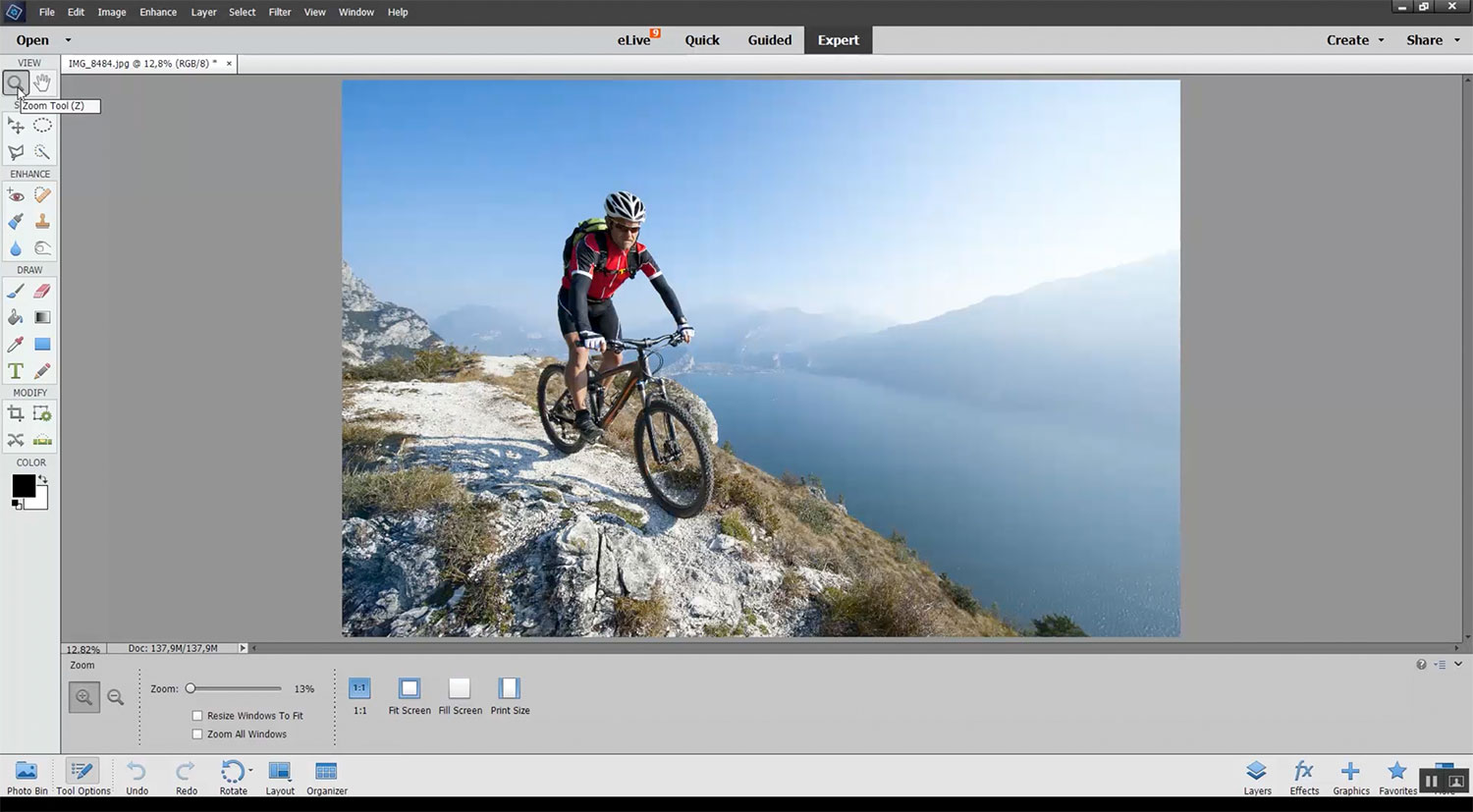The width and height of the screenshot is (1473, 812).
Task: Open the Enhance menu
Action: click(x=158, y=12)
